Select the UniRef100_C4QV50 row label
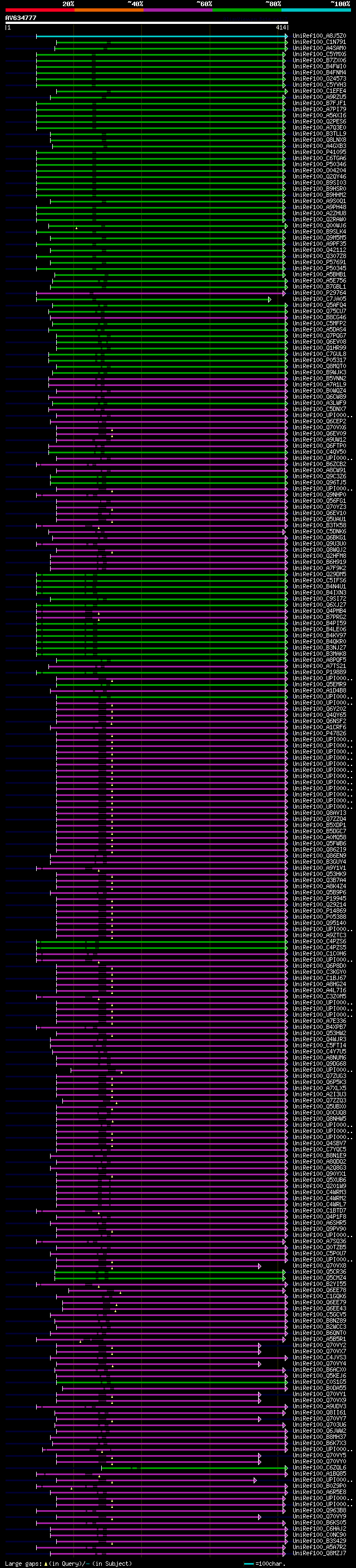The image size is (356, 1568). pos(319,452)
